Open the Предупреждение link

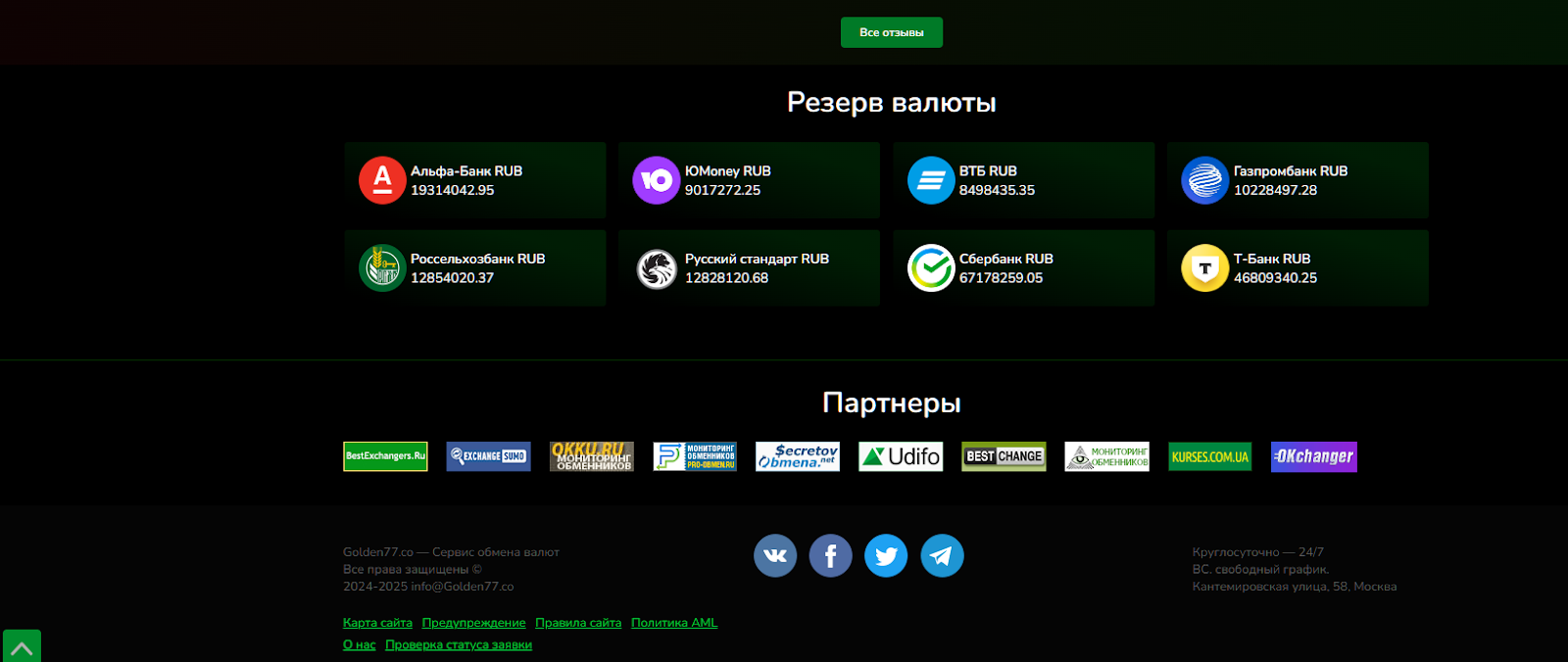click(473, 623)
